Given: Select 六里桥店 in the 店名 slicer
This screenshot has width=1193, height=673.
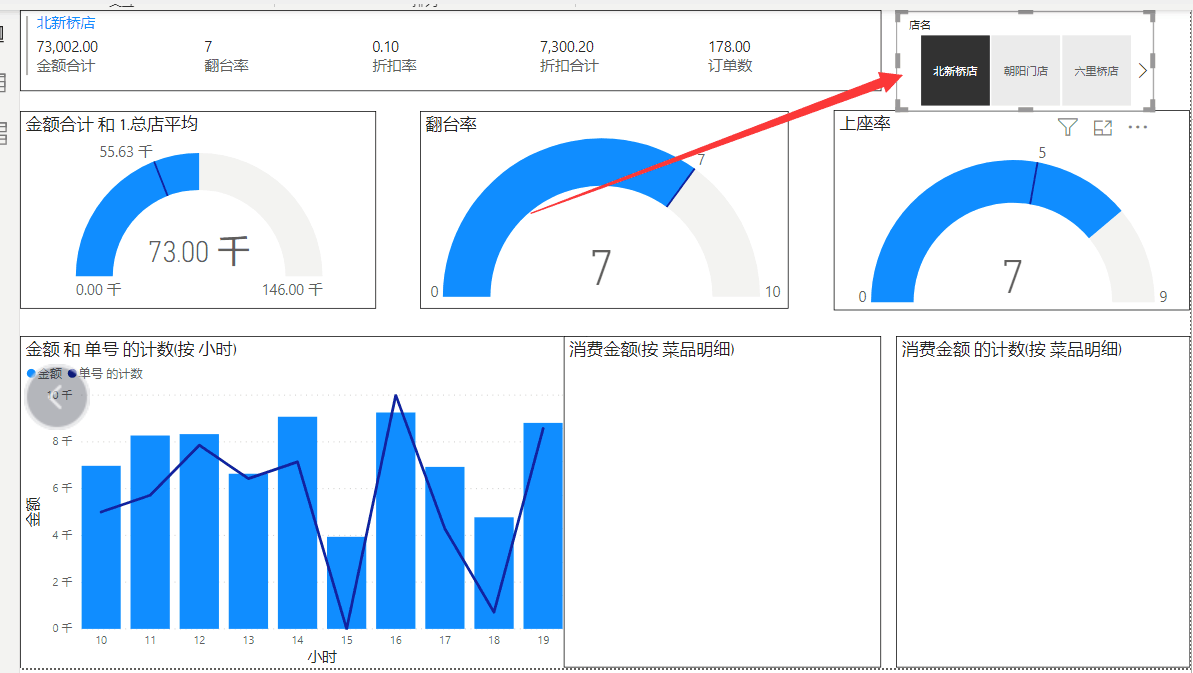Looking at the screenshot, I should point(1096,71).
